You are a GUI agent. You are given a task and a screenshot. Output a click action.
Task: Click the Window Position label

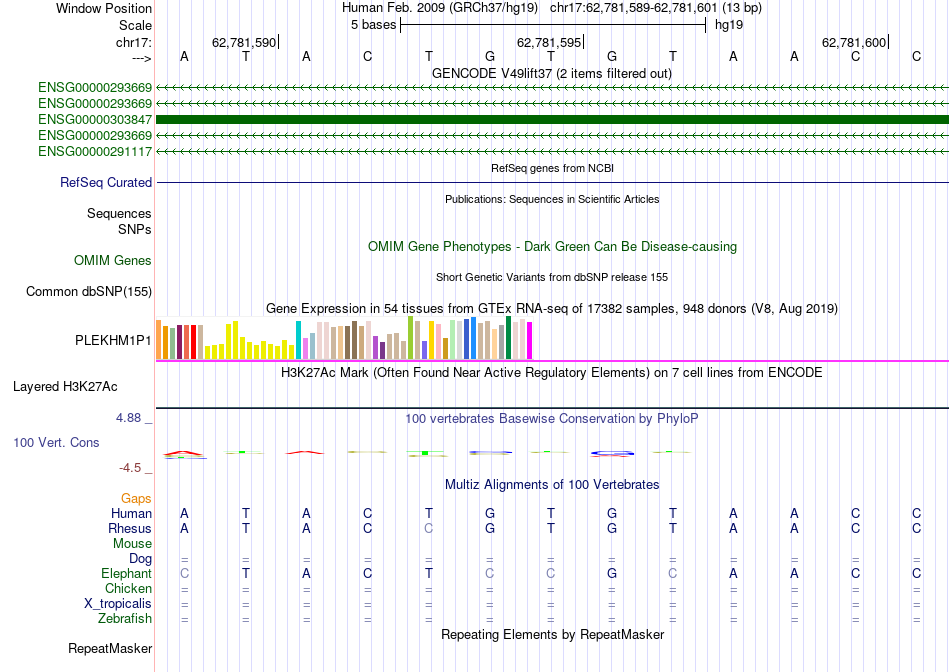click(x=104, y=8)
